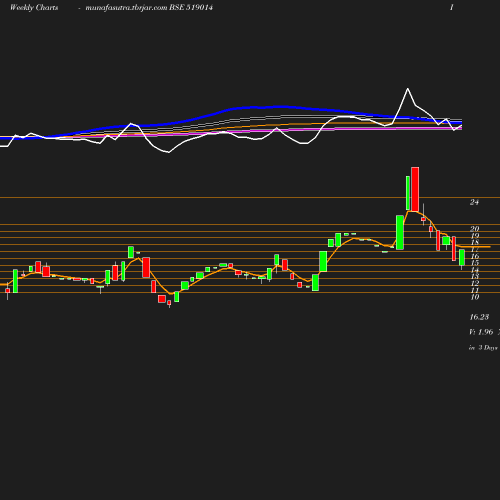Click the '16.23' last price value
The width and height of the screenshot is (500, 500).
[x=479, y=317]
